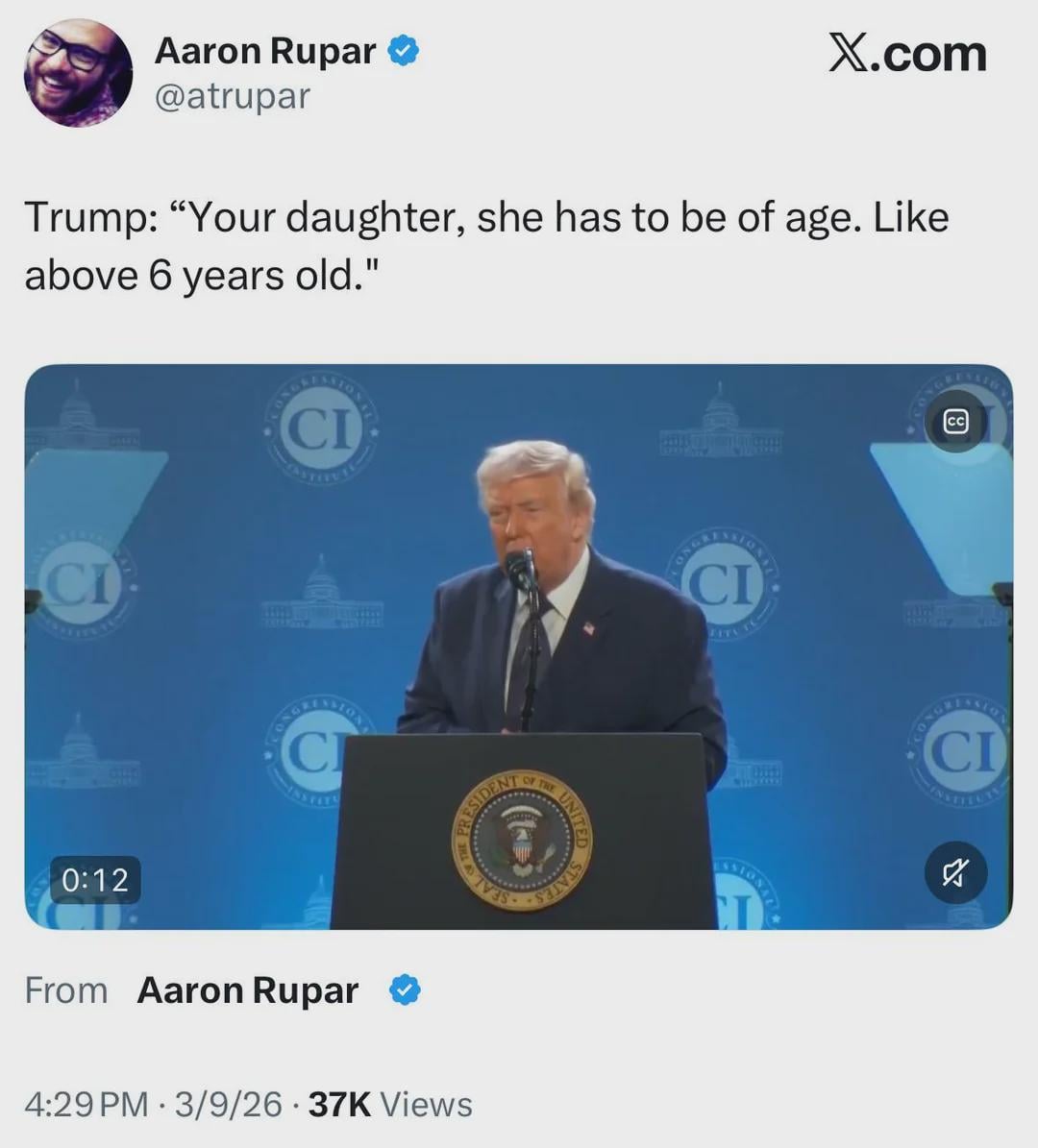
Task: Open Aaron Rupar's profile avatar photo
Action: (x=78, y=73)
